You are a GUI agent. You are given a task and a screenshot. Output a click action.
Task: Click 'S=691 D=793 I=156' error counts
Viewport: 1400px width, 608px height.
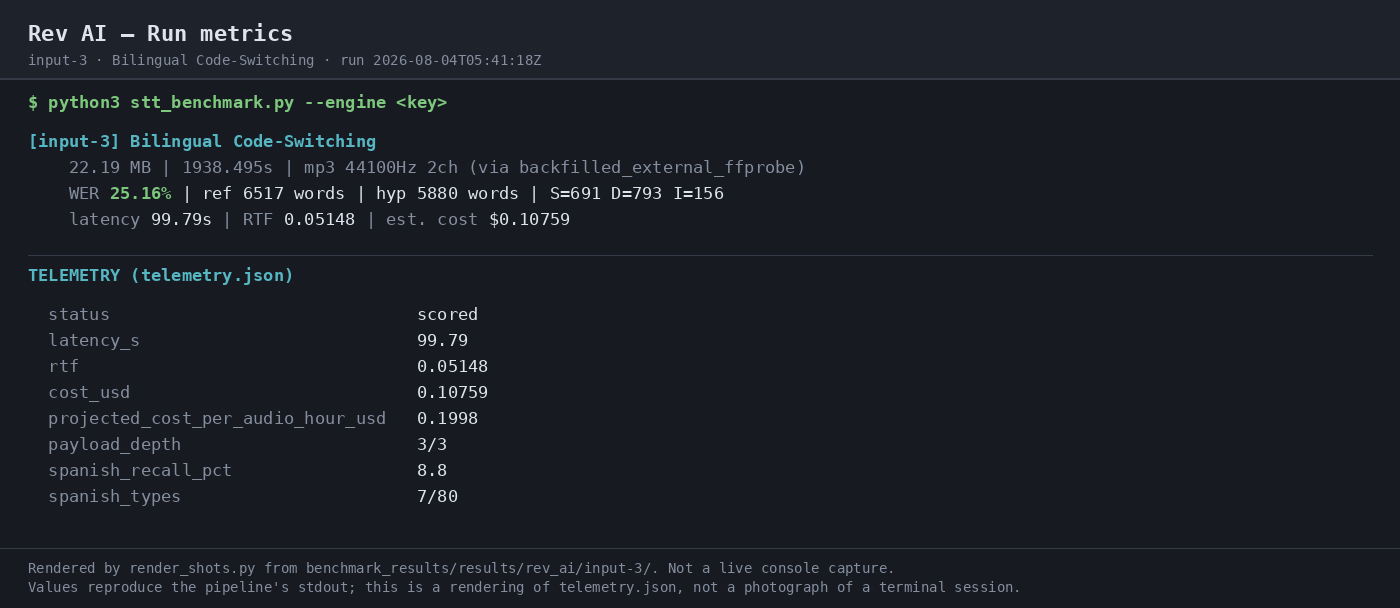[637, 194]
